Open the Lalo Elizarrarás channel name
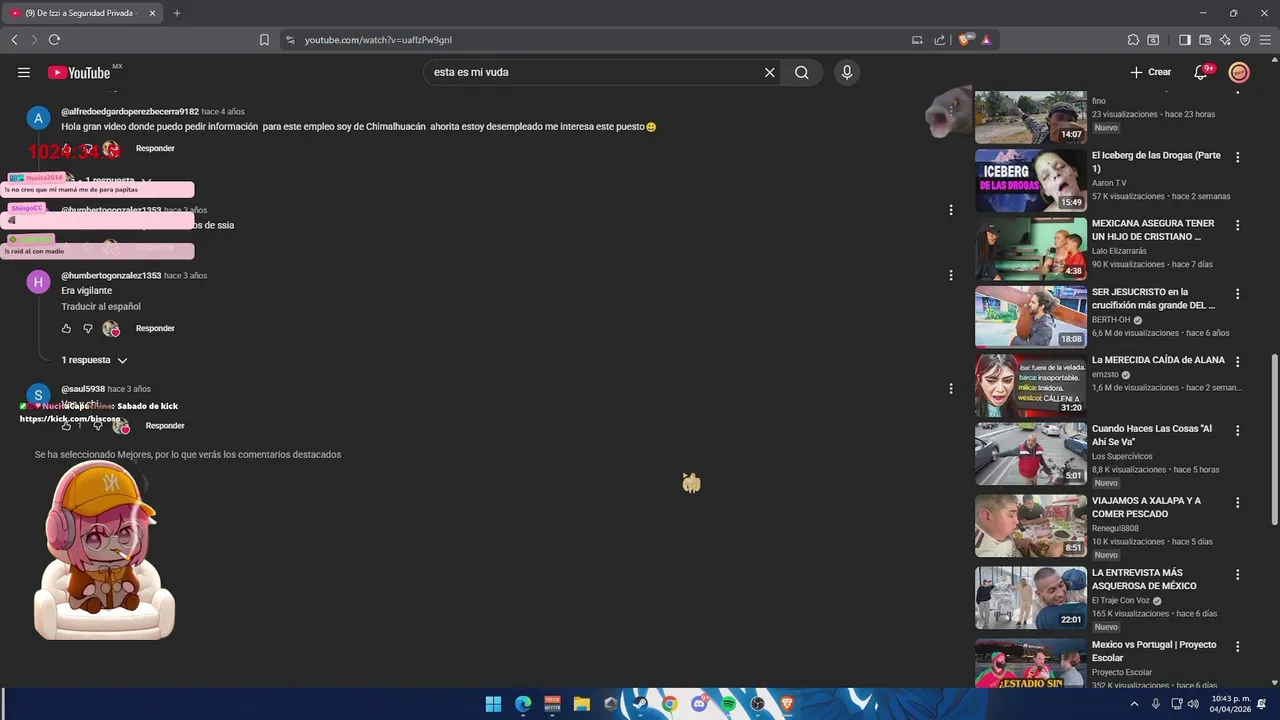The height and width of the screenshot is (720, 1280). tap(1119, 251)
